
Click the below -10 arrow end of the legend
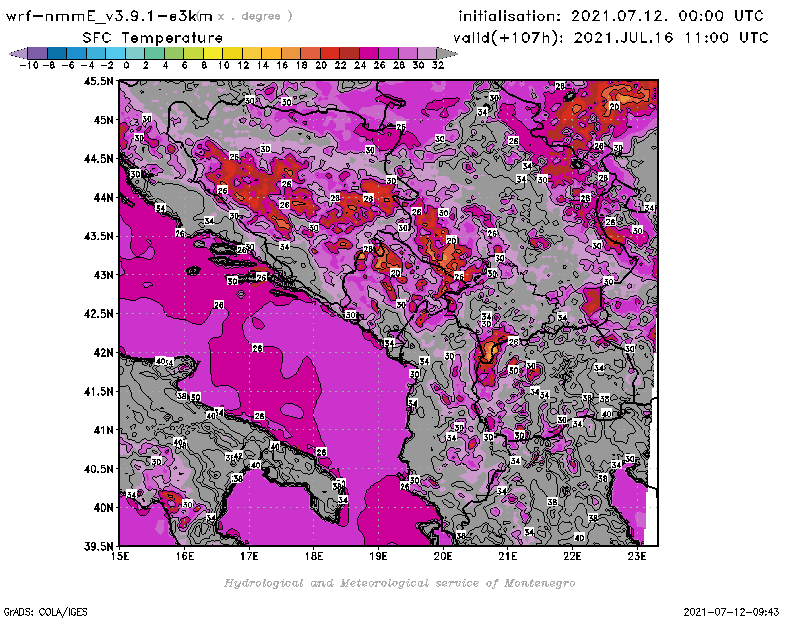click(18, 53)
